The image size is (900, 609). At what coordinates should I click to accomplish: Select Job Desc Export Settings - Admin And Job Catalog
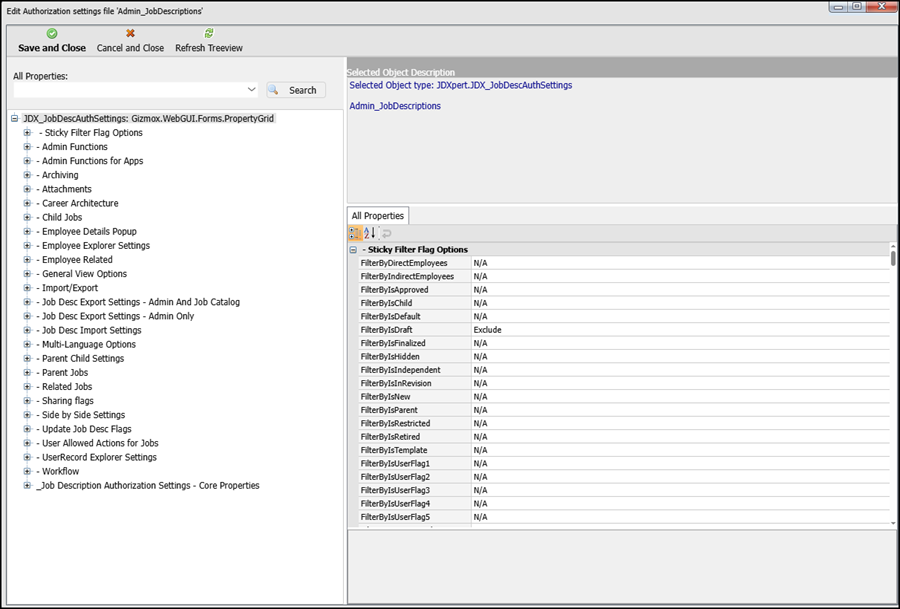click(x=138, y=302)
